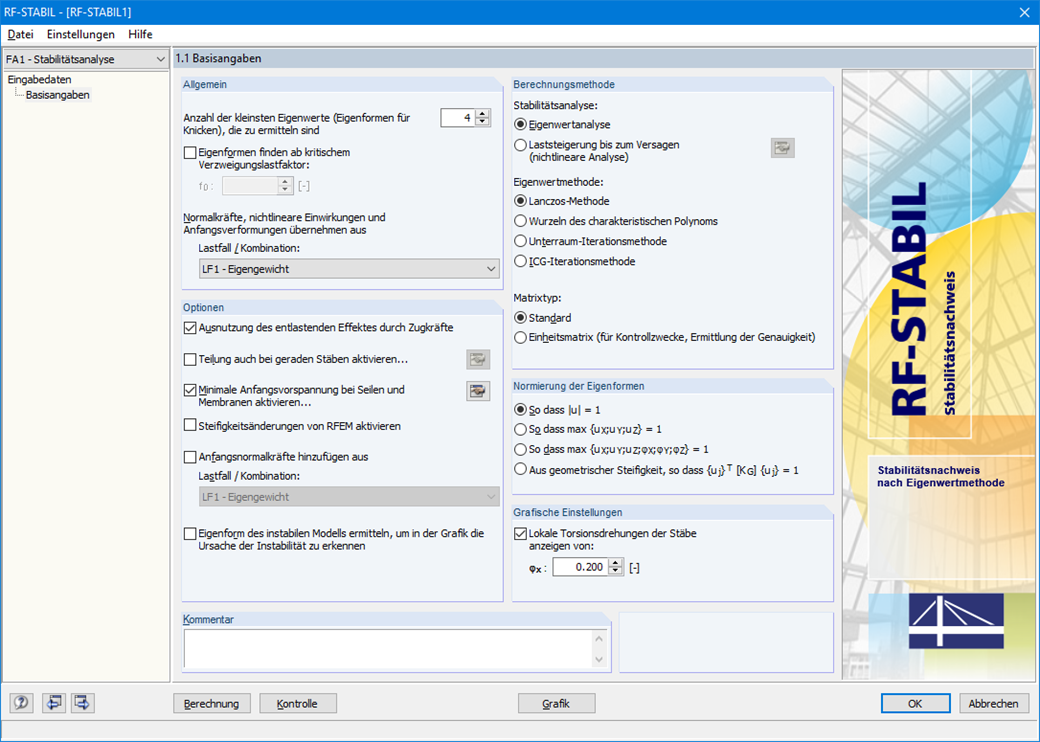This screenshot has height=742, width=1040.
Task: Select Eigenwertanalyse radio option
Action: click(521, 125)
